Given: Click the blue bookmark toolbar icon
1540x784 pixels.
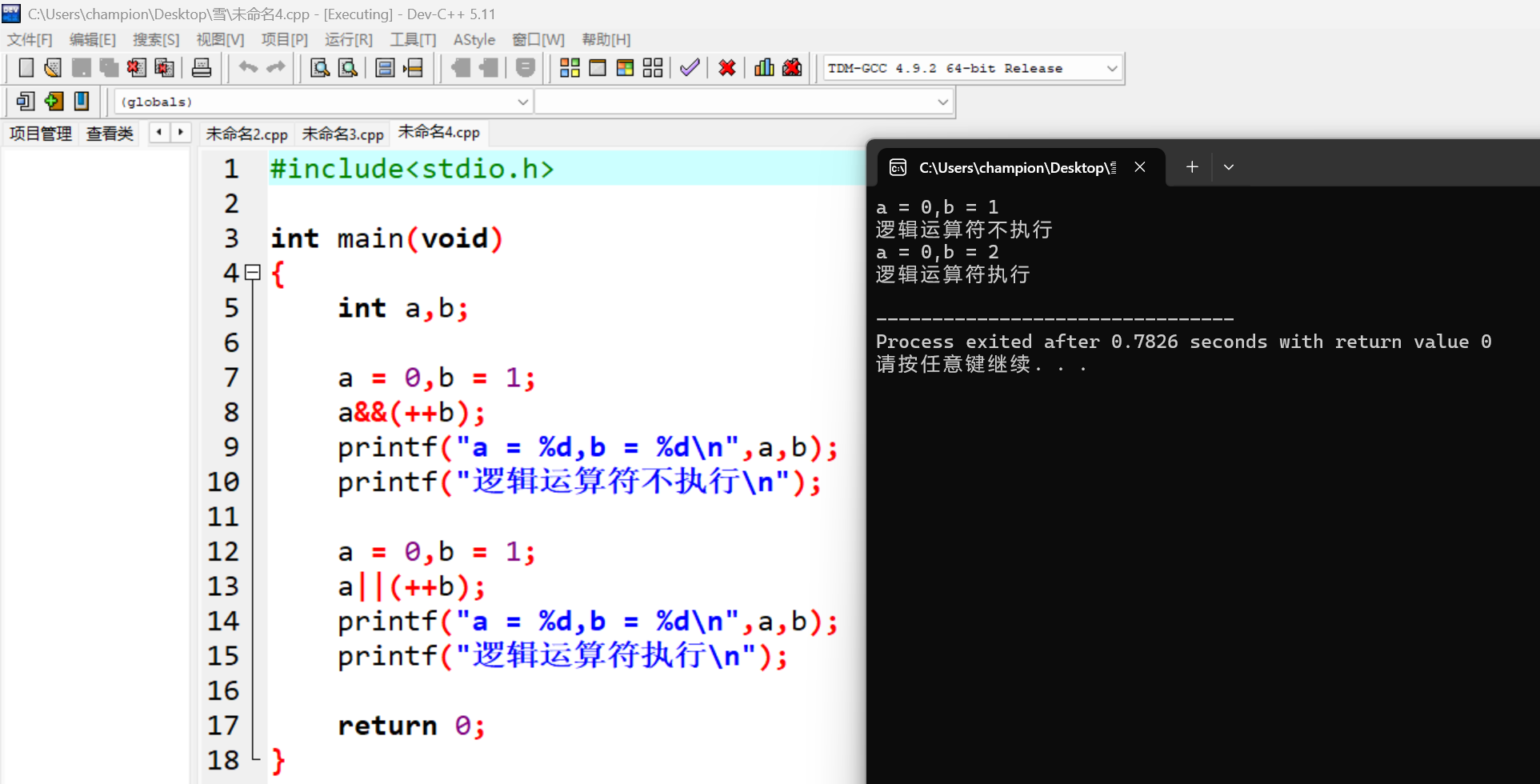Looking at the screenshot, I should pyautogui.click(x=82, y=102).
